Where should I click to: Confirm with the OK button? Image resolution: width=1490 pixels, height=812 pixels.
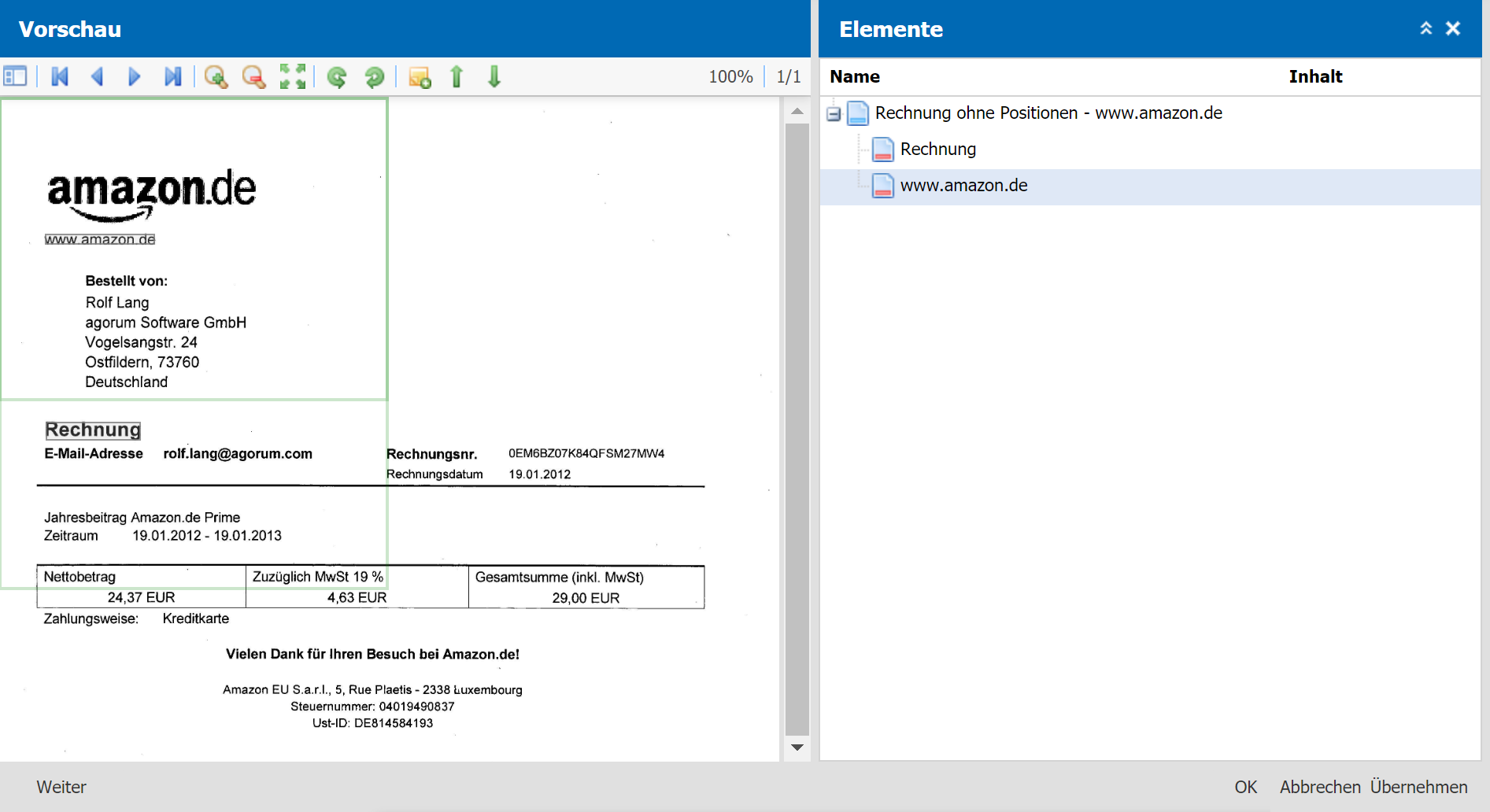[1245, 787]
